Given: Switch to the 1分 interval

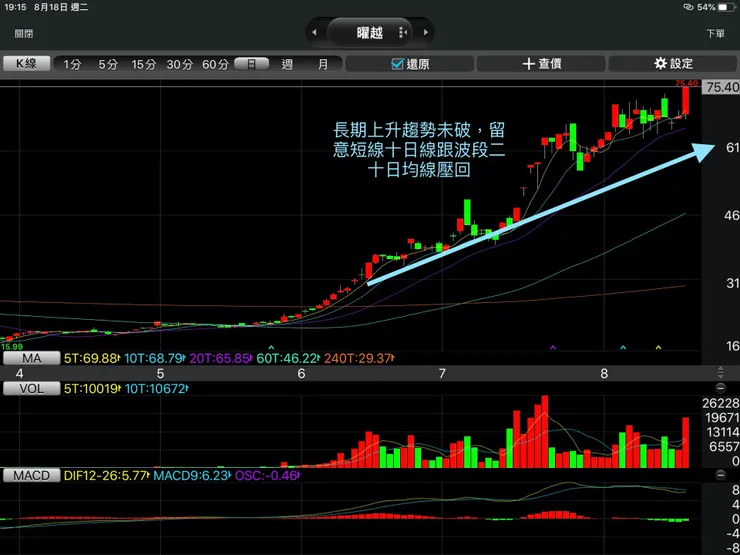Looking at the screenshot, I should 72,64.
